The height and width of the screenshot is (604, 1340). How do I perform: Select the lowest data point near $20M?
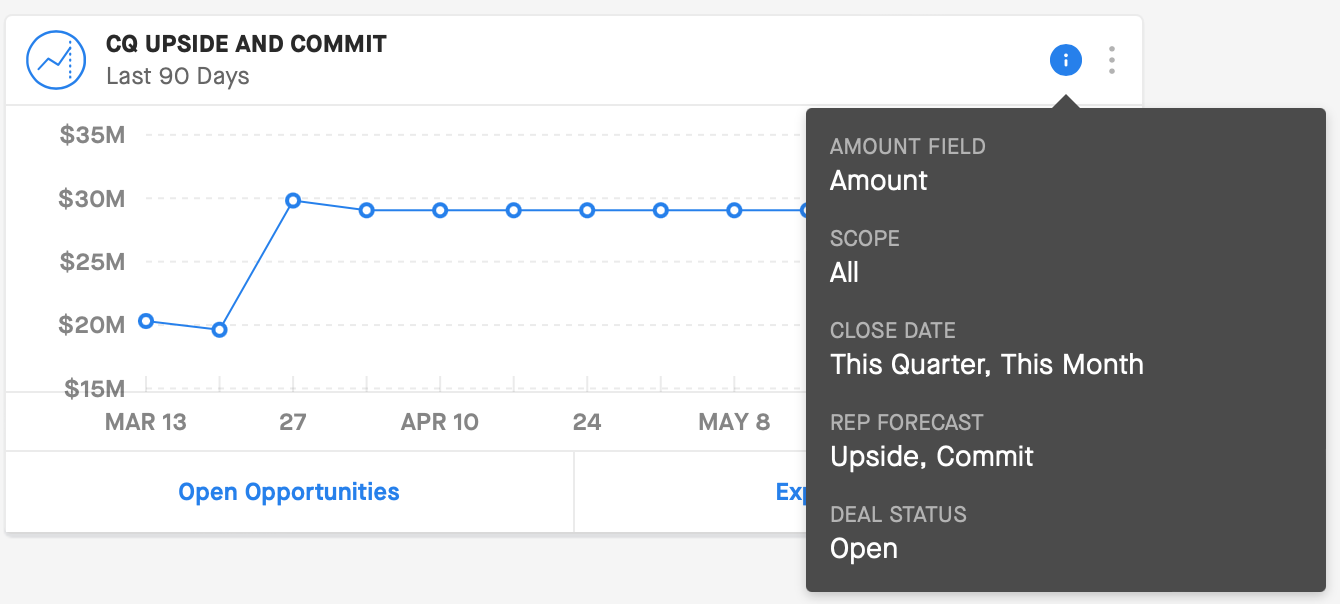[220, 329]
